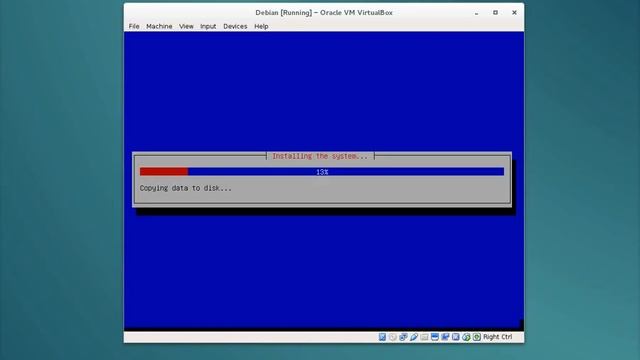This screenshot has width=640, height=360.
Task: Click the hard disk activity status icon
Action: 382,337
